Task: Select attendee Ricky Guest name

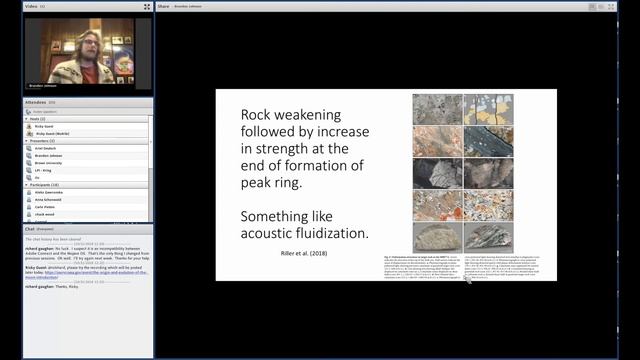Action: tap(44, 127)
